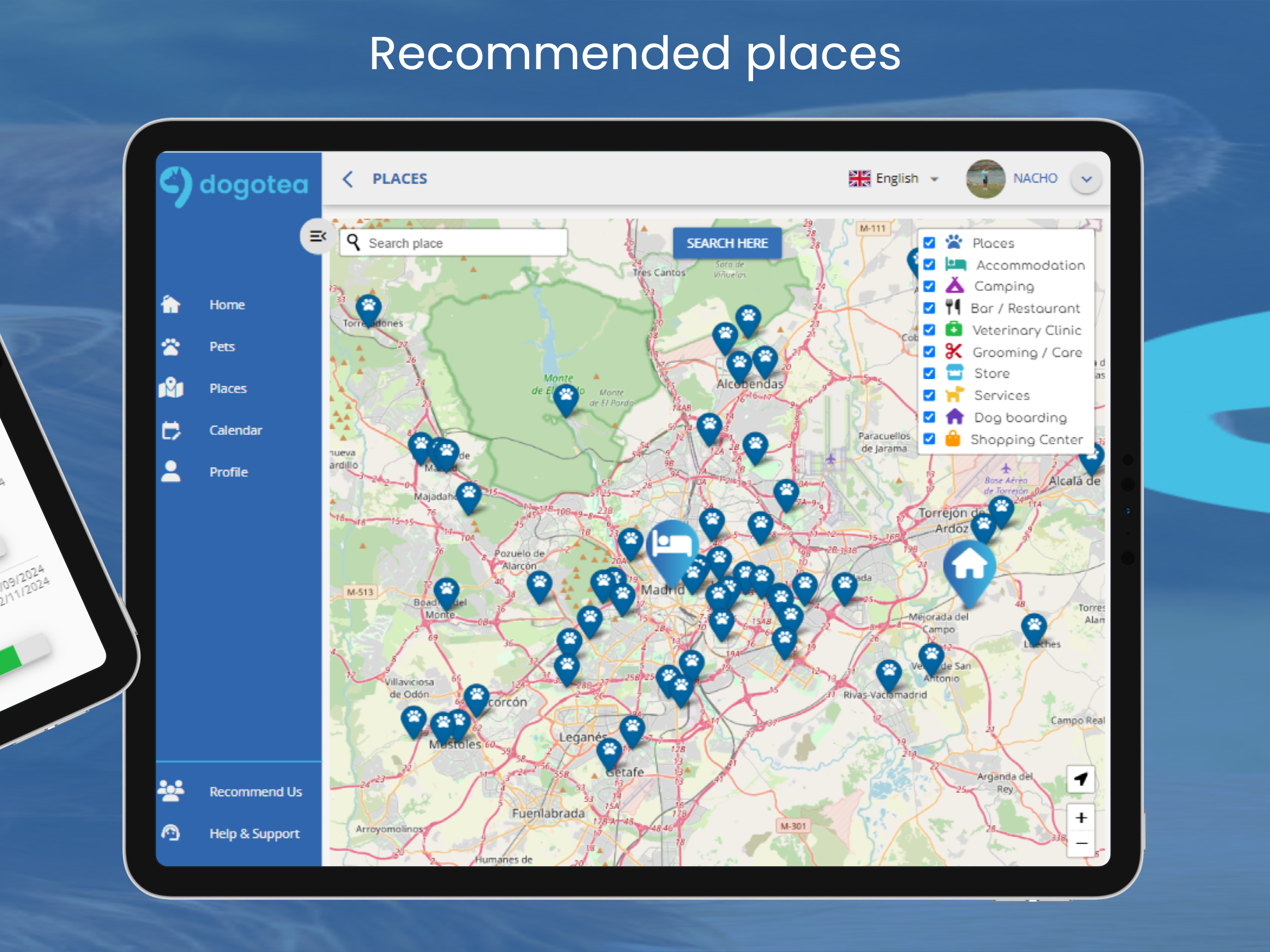Uncheck the Dog boarding filter checkbox
1270x952 pixels.
[929, 417]
